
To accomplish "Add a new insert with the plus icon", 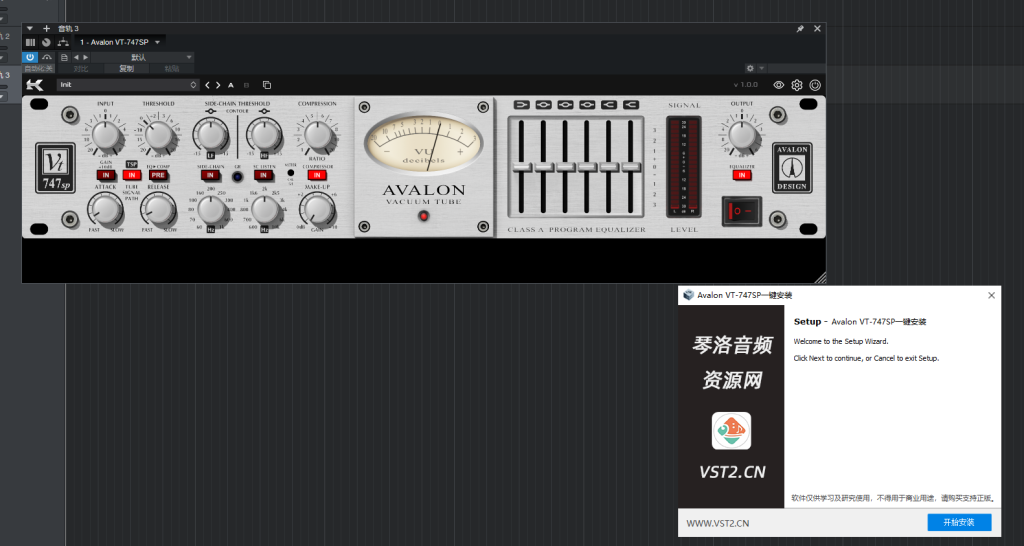I will [x=46, y=29].
